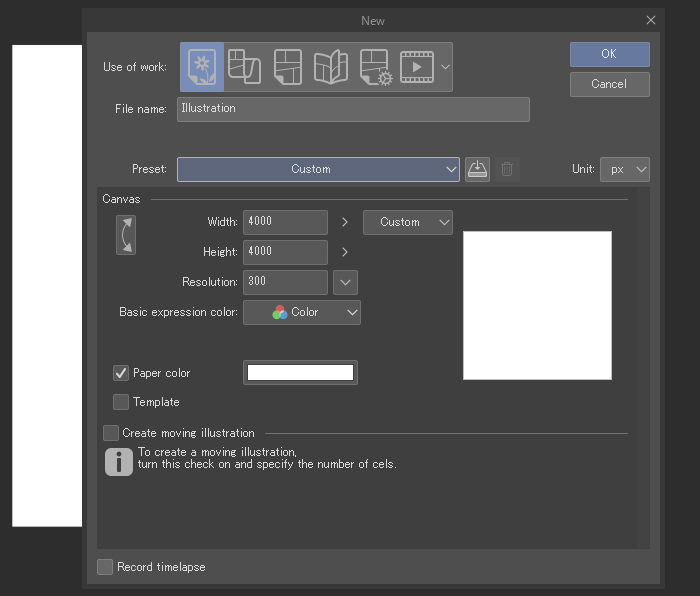Disable the Paper color checkbox
The height and width of the screenshot is (596, 700).
point(121,373)
